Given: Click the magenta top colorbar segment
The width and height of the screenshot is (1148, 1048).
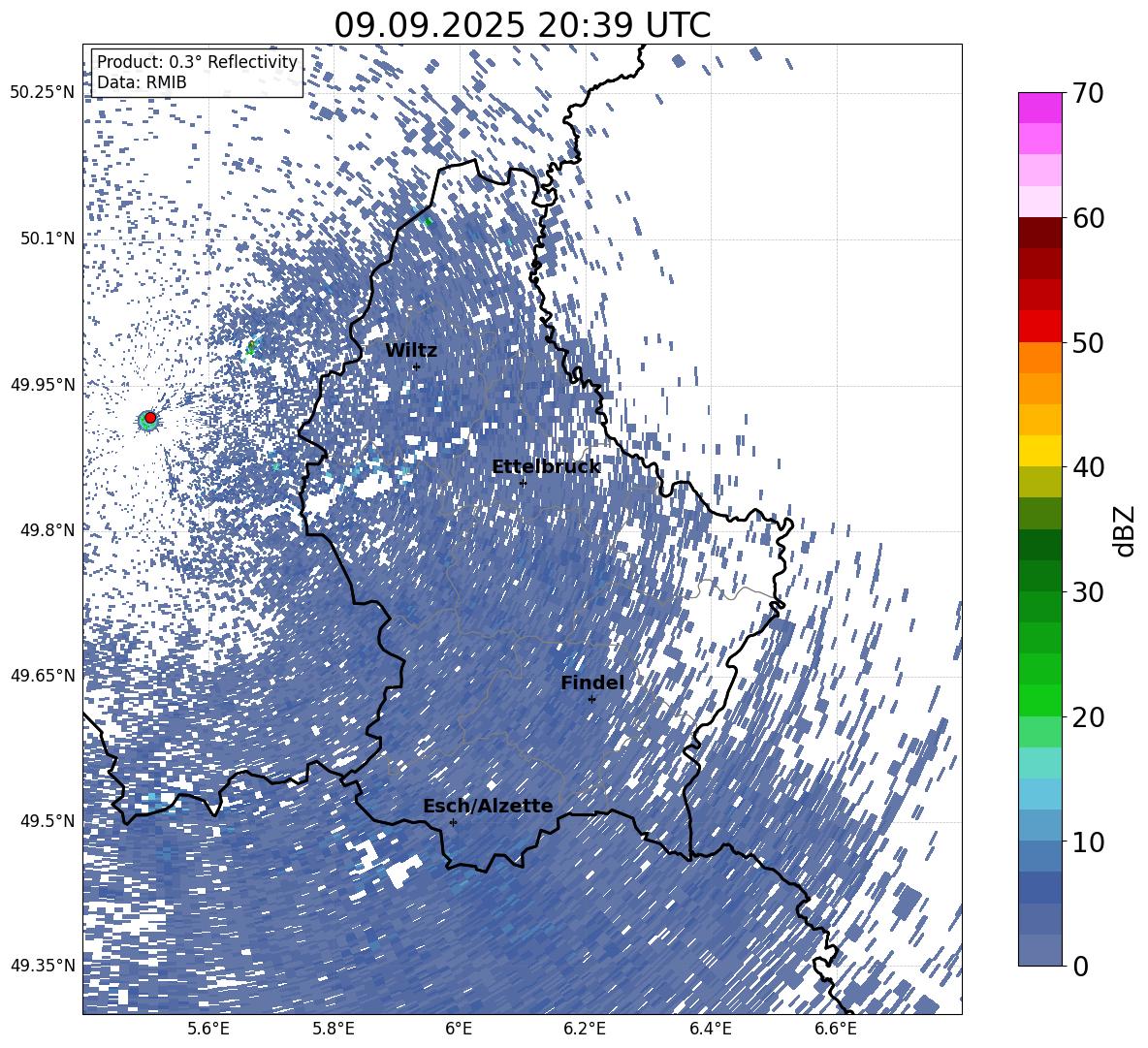Looking at the screenshot, I should pyautogui.click(x=1040, y=109).
